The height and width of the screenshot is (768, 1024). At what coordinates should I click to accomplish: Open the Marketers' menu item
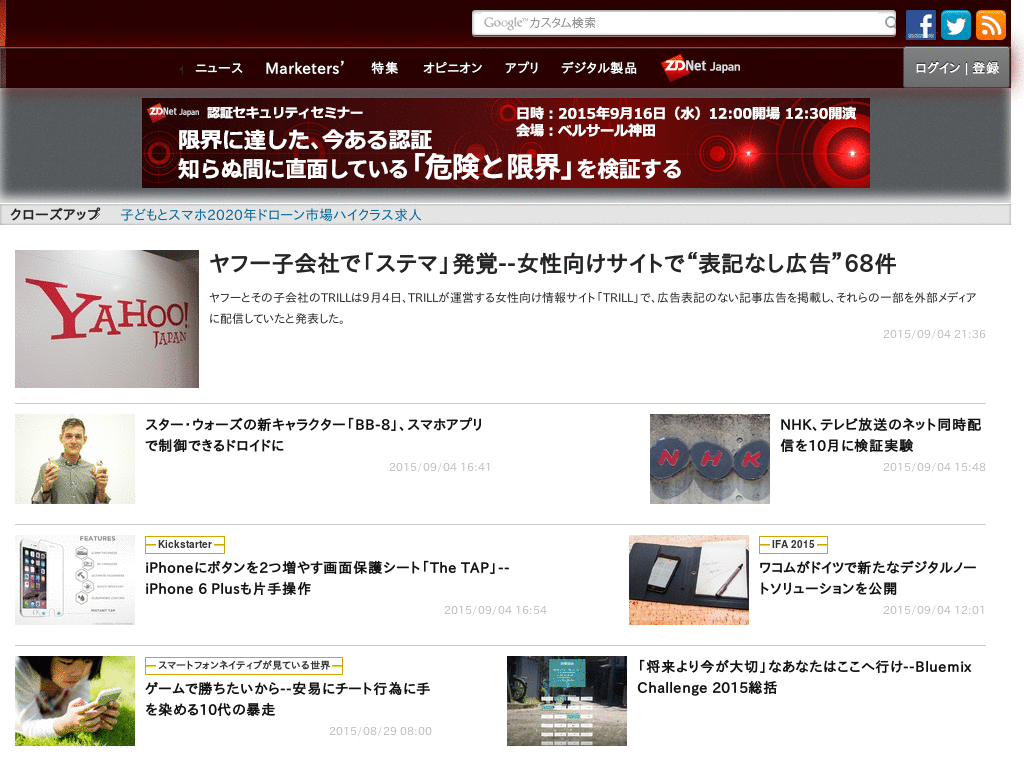point(304,68)
